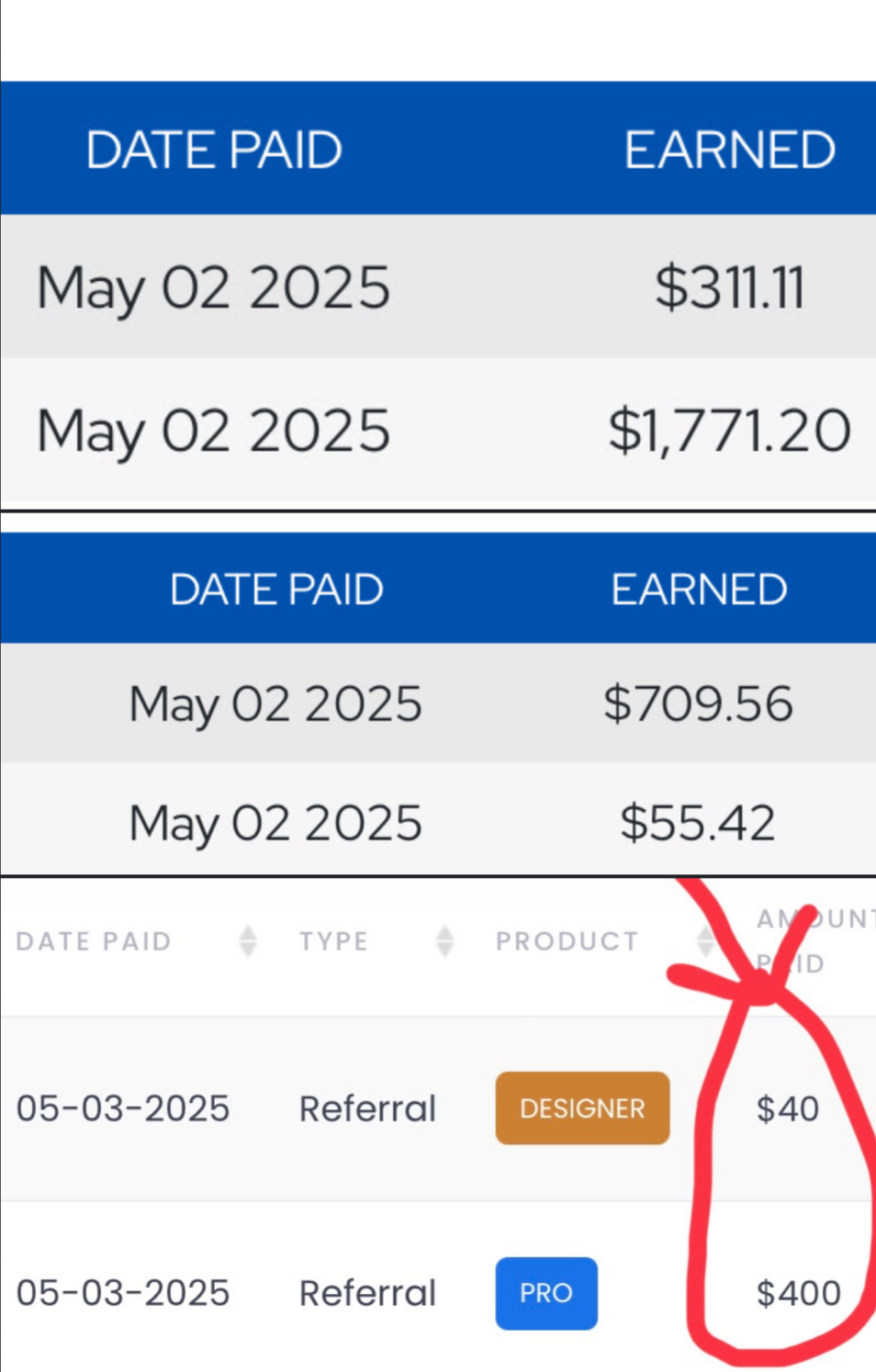The height and width of the screenshot is (1372, 876).
Task: Click the blue PRO product badge
Action: (x=546, y=1293)
